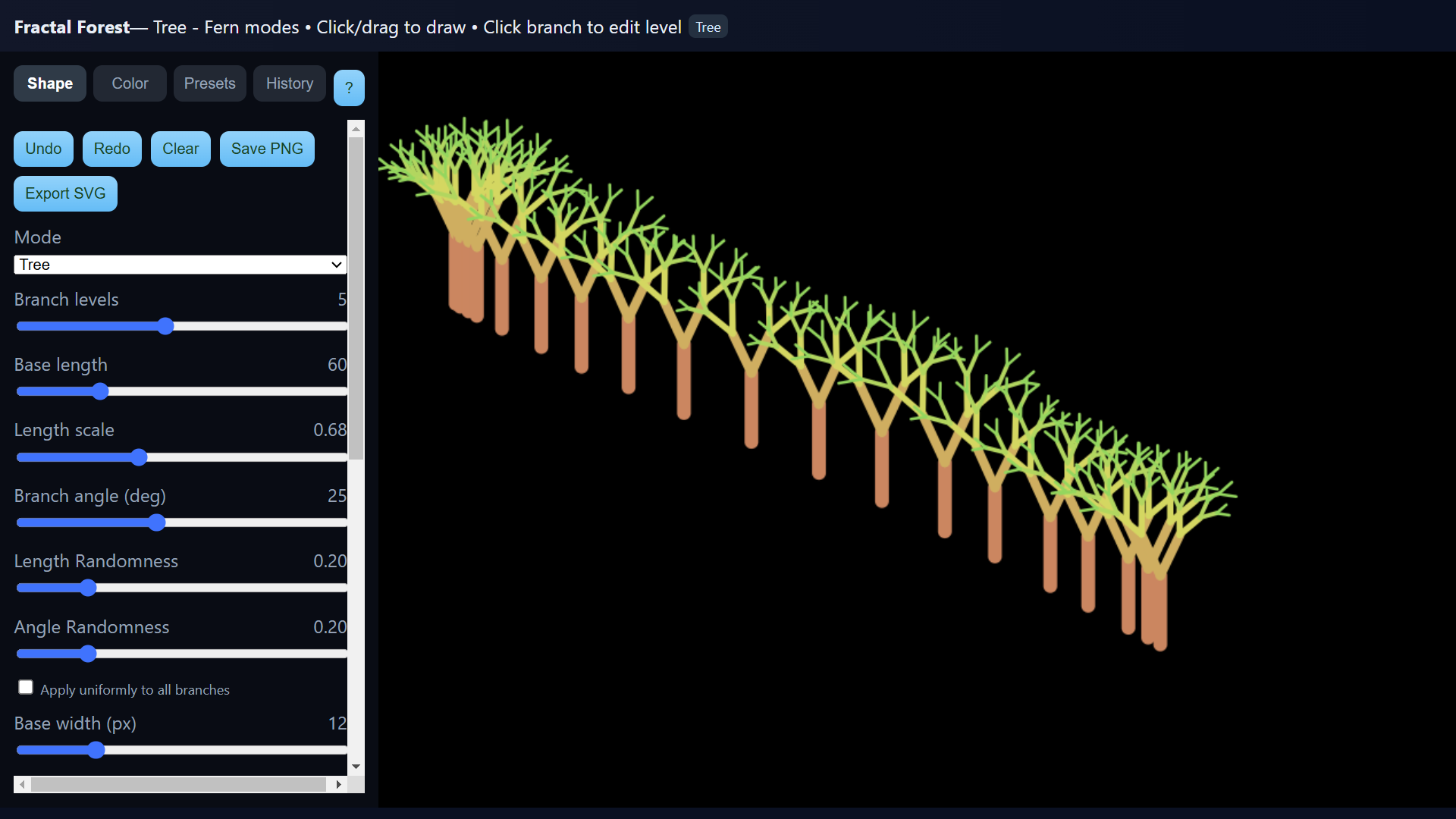1456x819 pixels.
Task: Open the Mode dropdown showing Tree
Action: coord(180,265)
